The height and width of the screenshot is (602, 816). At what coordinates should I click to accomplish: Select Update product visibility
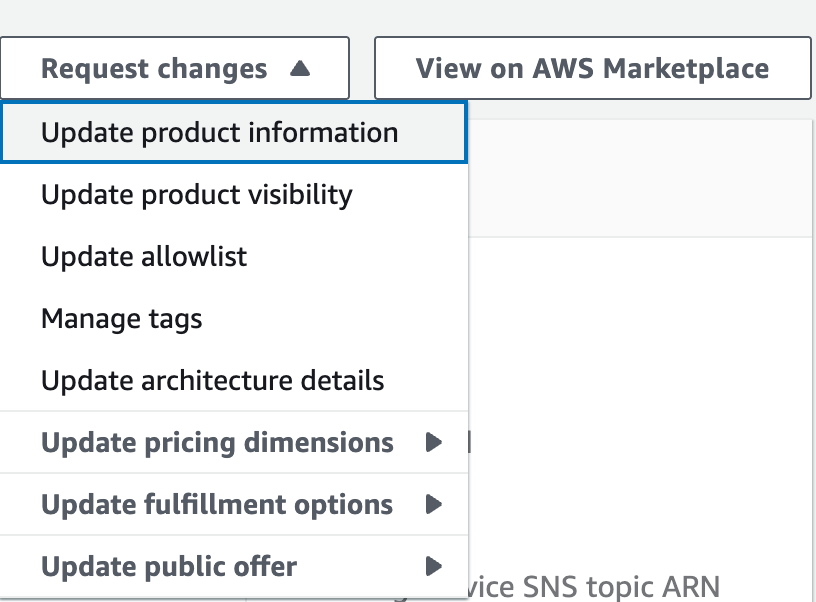(x=195, y=194)
